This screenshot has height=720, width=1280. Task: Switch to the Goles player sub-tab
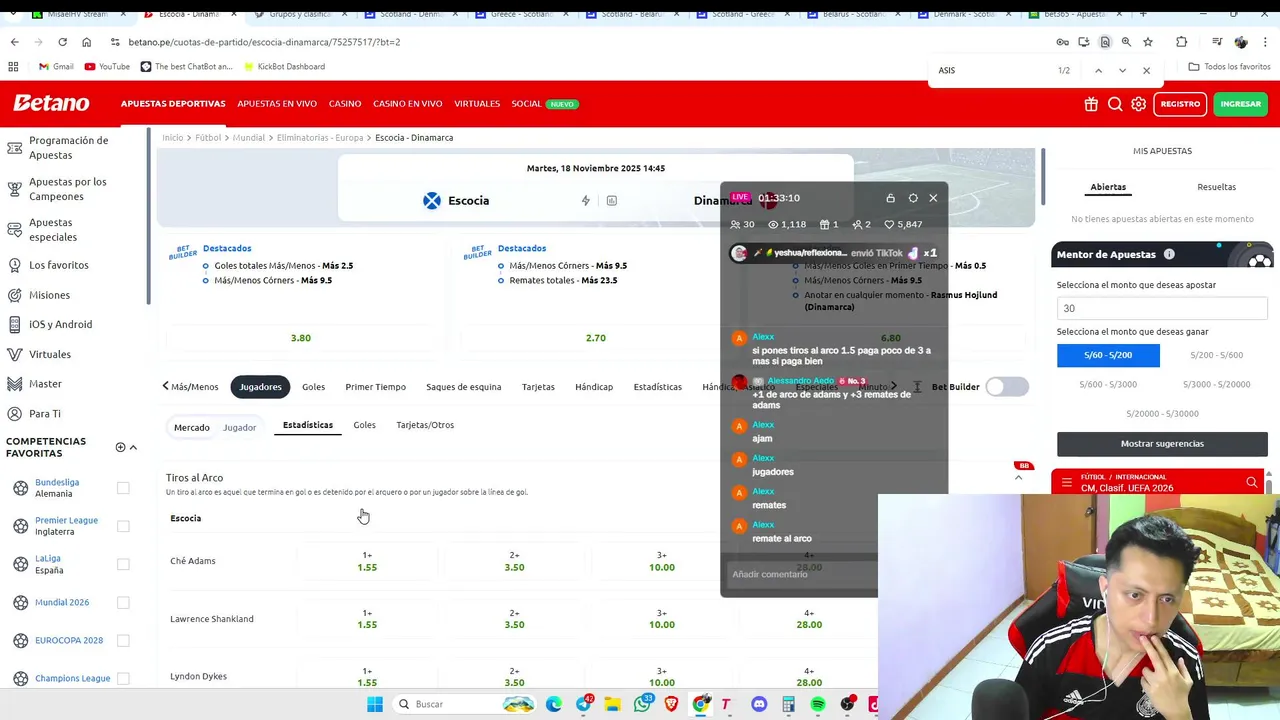[364, 425]
